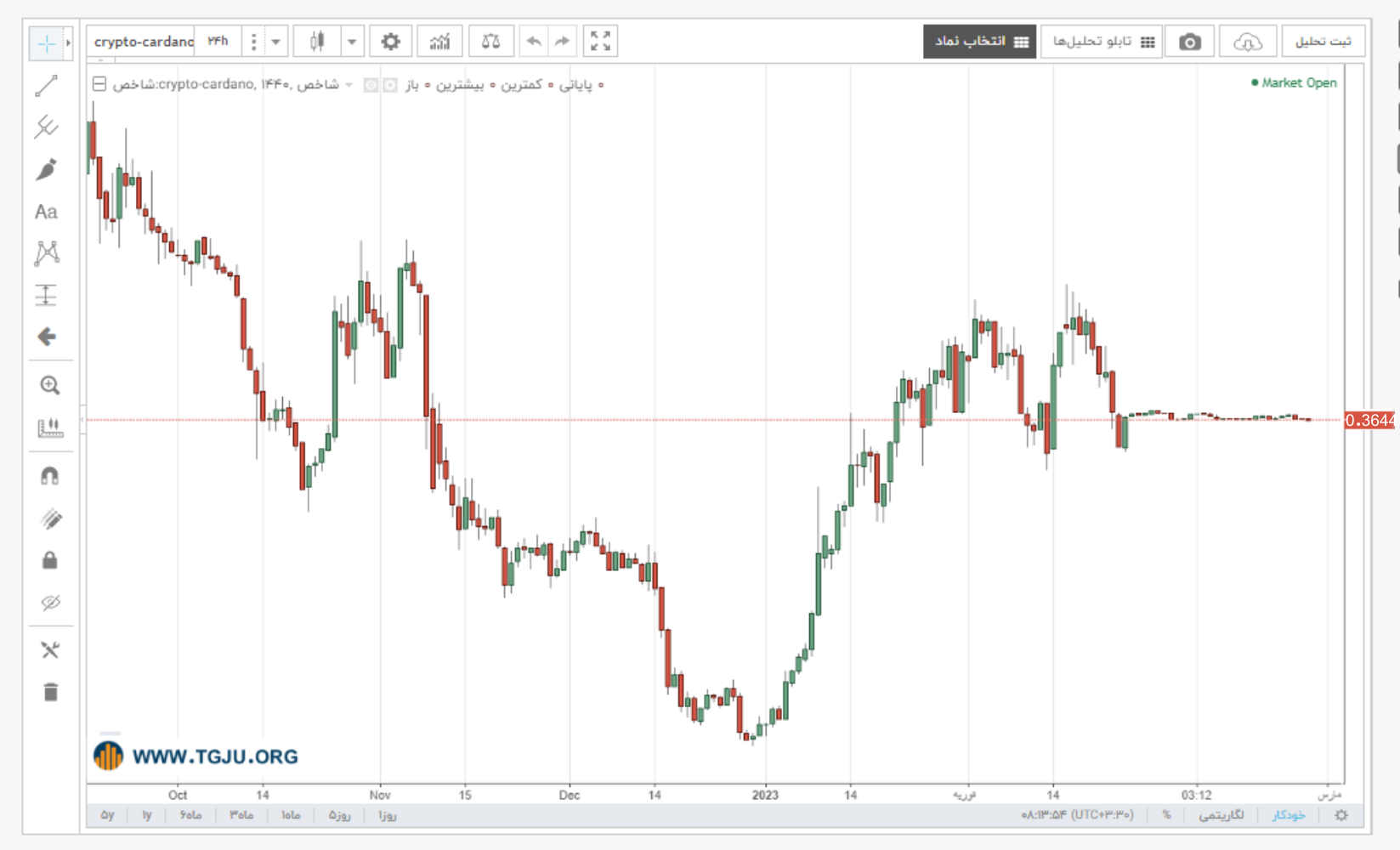This screenshot has width=1400, height=850.
Task: Toggle stay-in-drawing-mode pencil icon
Action: (x=50, y=518)
